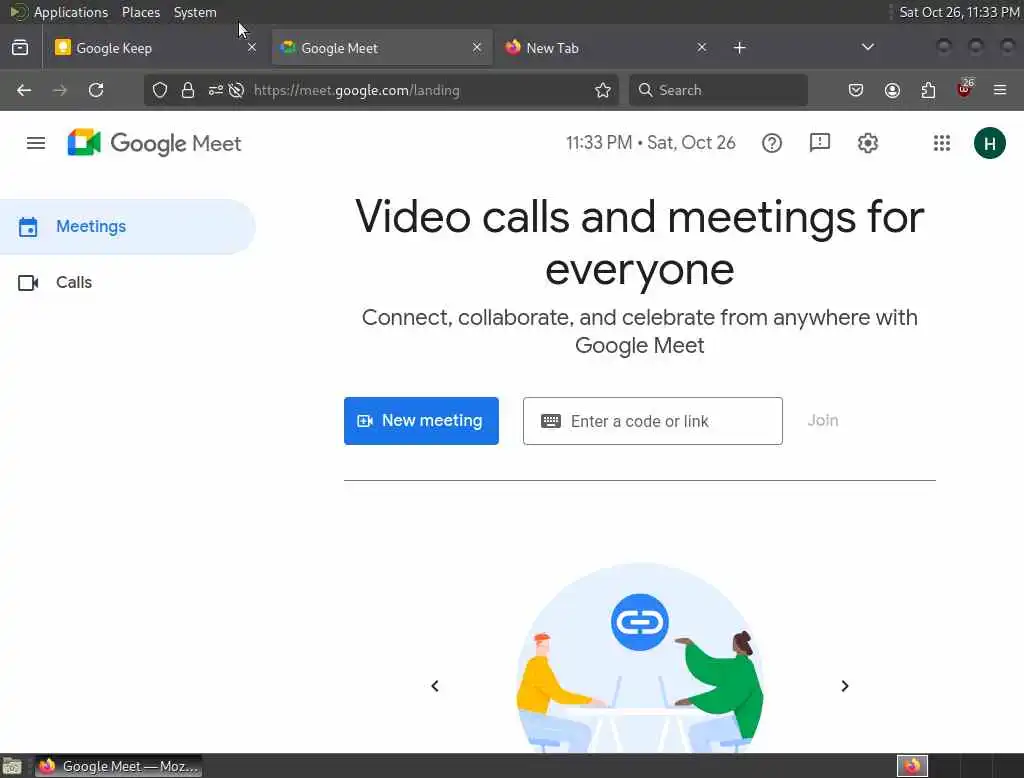Save page to Pocket
This screenshot has height=778, width=1024.
pos(856,90)
